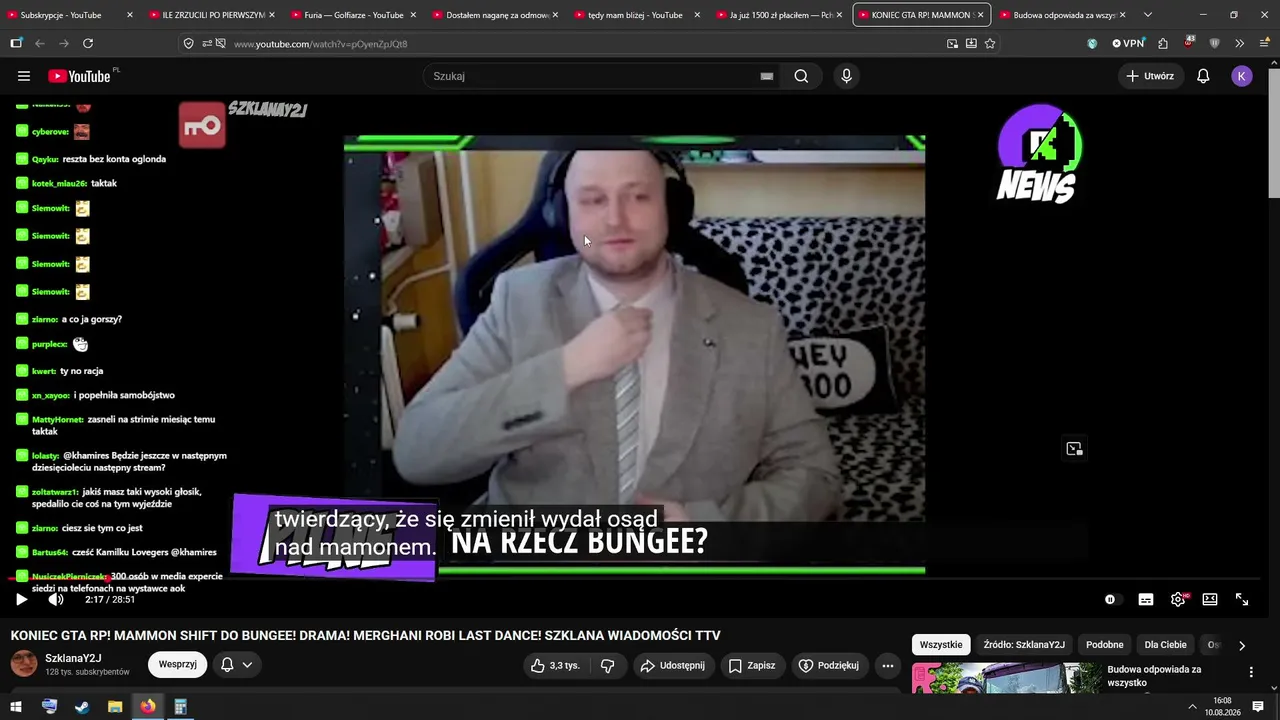The width and height of the screenshot is (1280, 720).
Task: Reload the current page
Action: coord(88,43)
